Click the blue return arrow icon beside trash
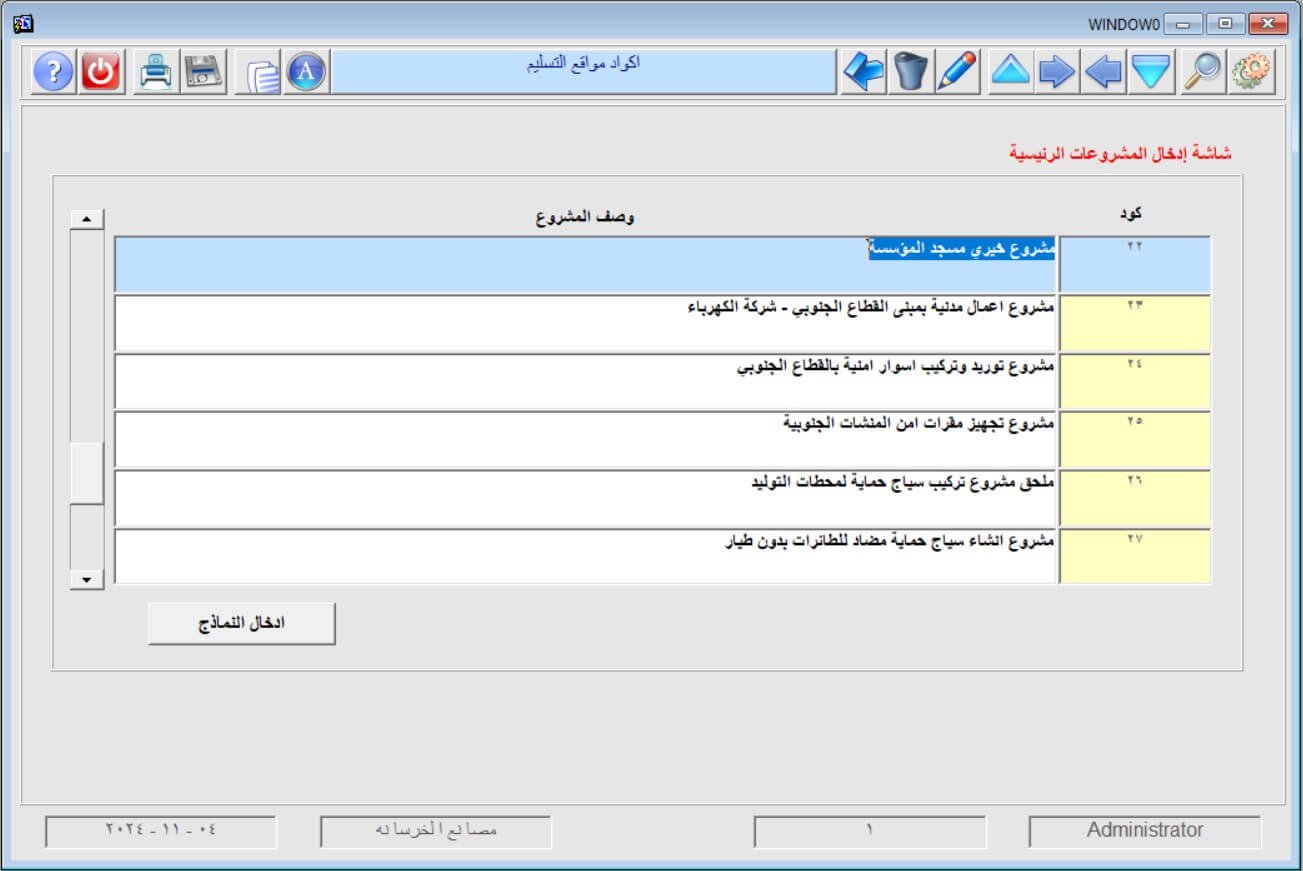 pyautogui.click(x=863, y=72)
